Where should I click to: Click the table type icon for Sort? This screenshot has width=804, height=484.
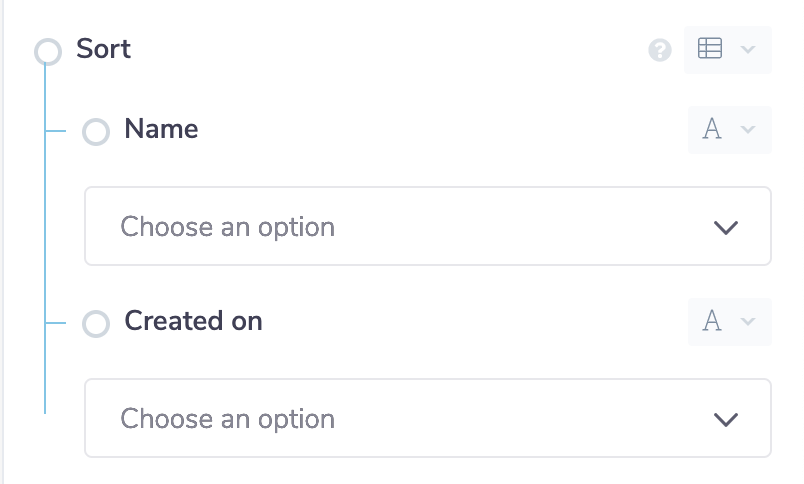[x=710, y=49]
